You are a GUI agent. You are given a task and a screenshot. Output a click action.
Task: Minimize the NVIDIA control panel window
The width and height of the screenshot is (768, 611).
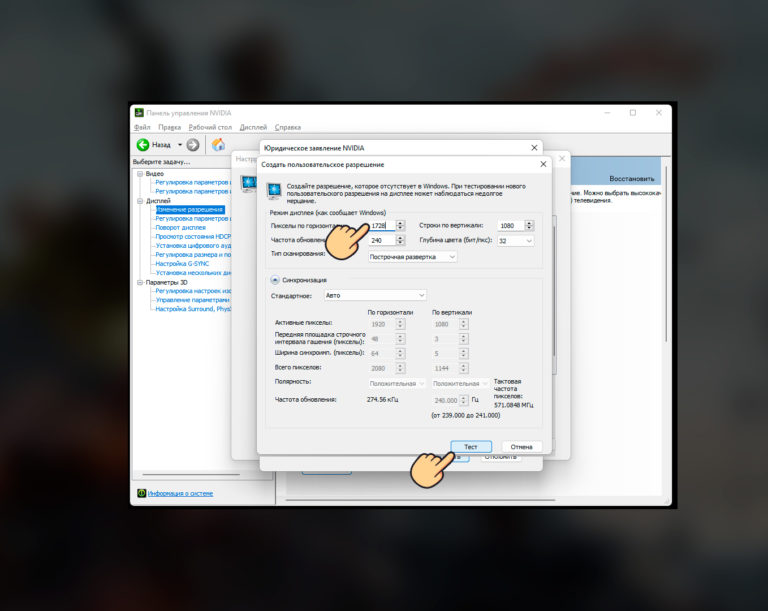(x=607, y=113)
